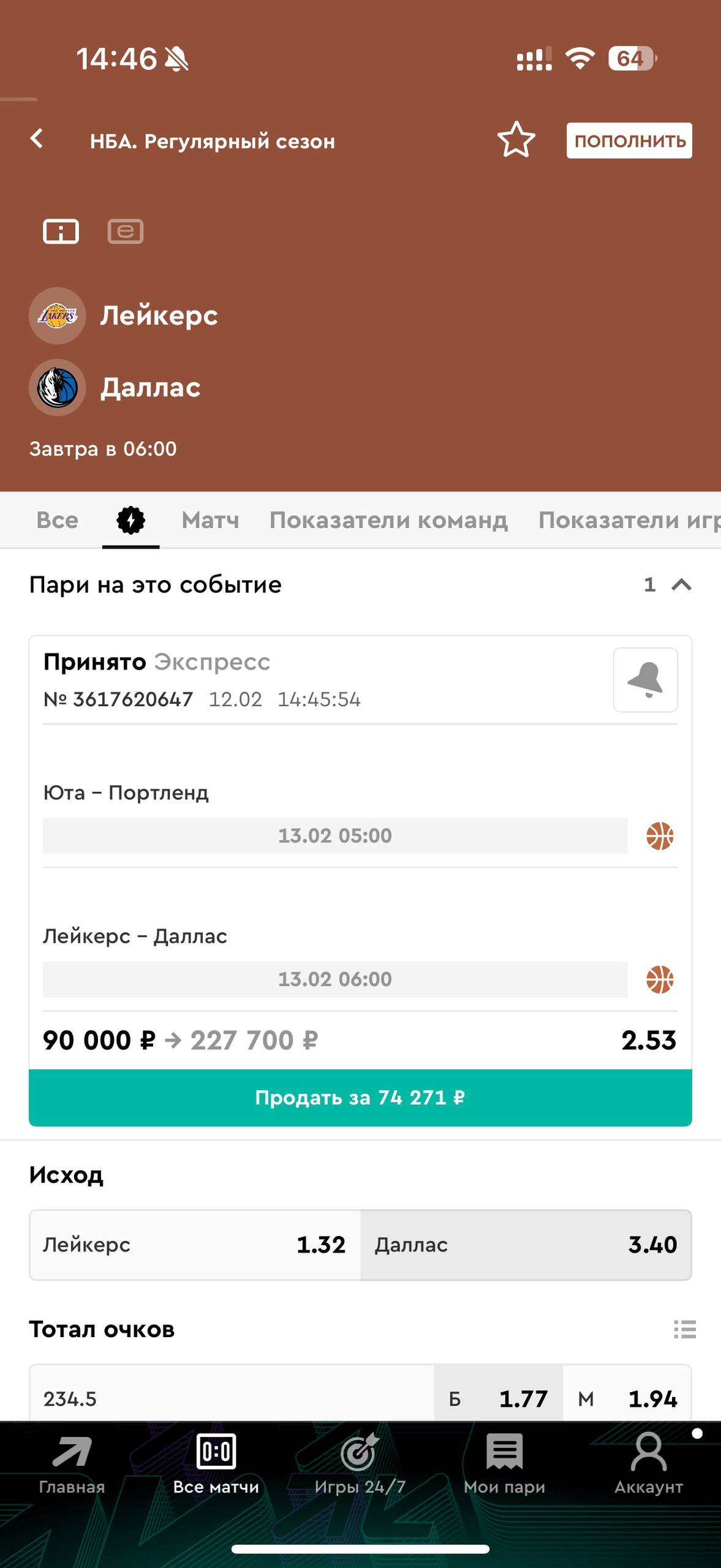The height and width of the screenshot is (1568, 721).
Task: Open Мои пари in bottom navigation
Action: pos(504,1464)
